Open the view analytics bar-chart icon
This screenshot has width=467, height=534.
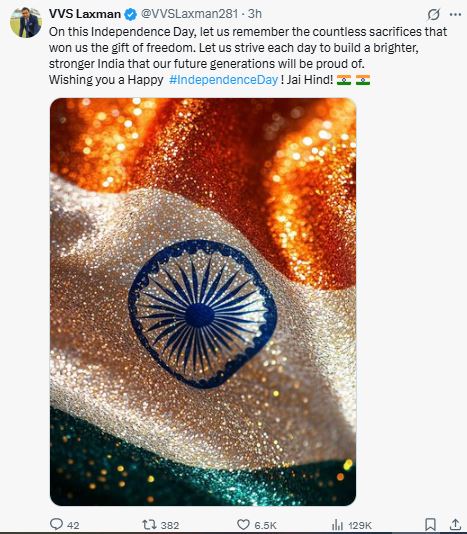coord(337,524)
